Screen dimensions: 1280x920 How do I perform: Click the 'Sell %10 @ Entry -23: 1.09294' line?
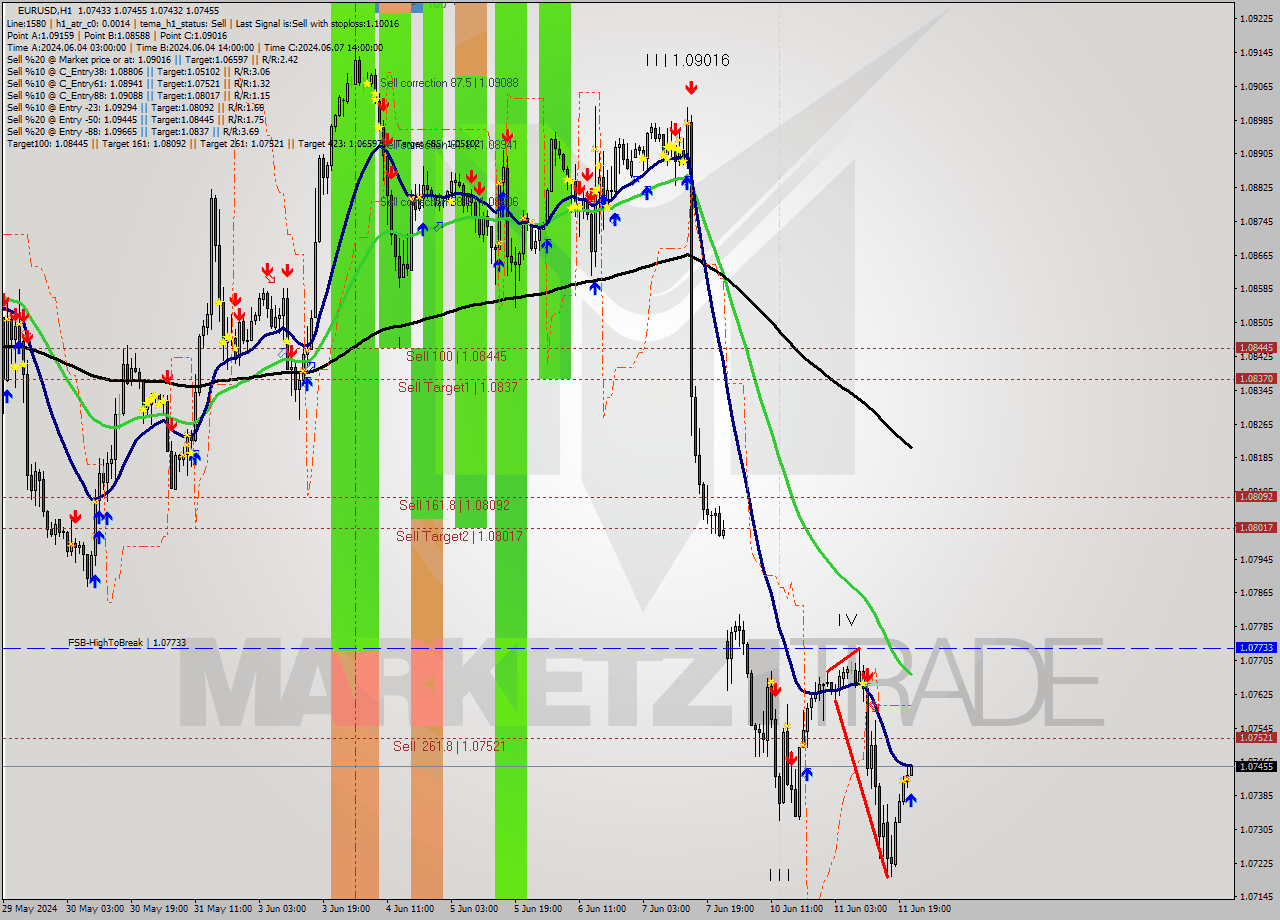(x=135, y=107)
